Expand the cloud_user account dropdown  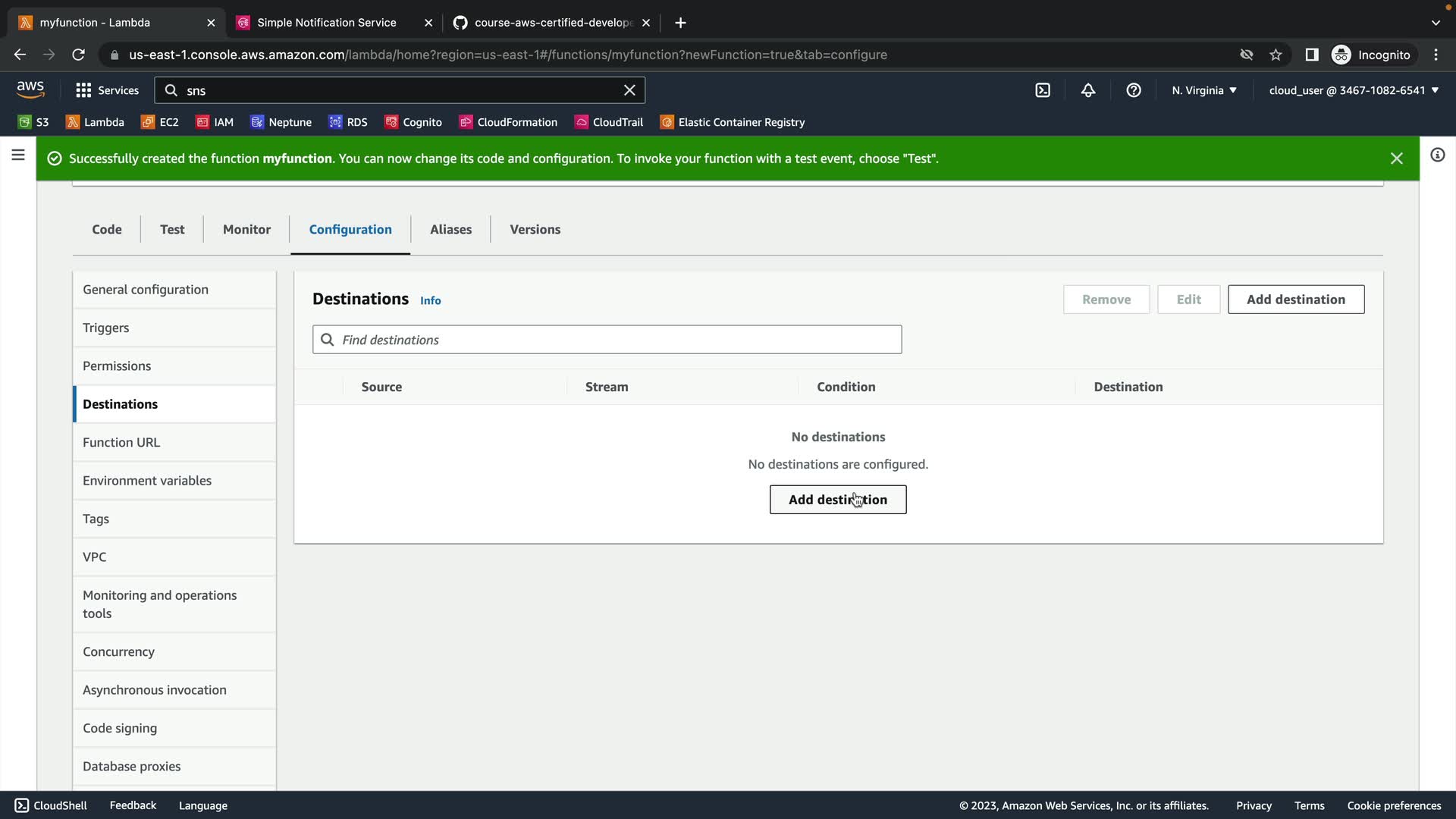1354,90
